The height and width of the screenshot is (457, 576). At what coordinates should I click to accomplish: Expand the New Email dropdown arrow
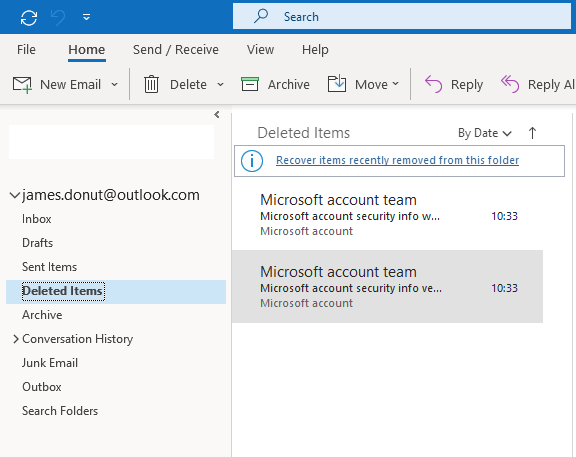(115, 84)
